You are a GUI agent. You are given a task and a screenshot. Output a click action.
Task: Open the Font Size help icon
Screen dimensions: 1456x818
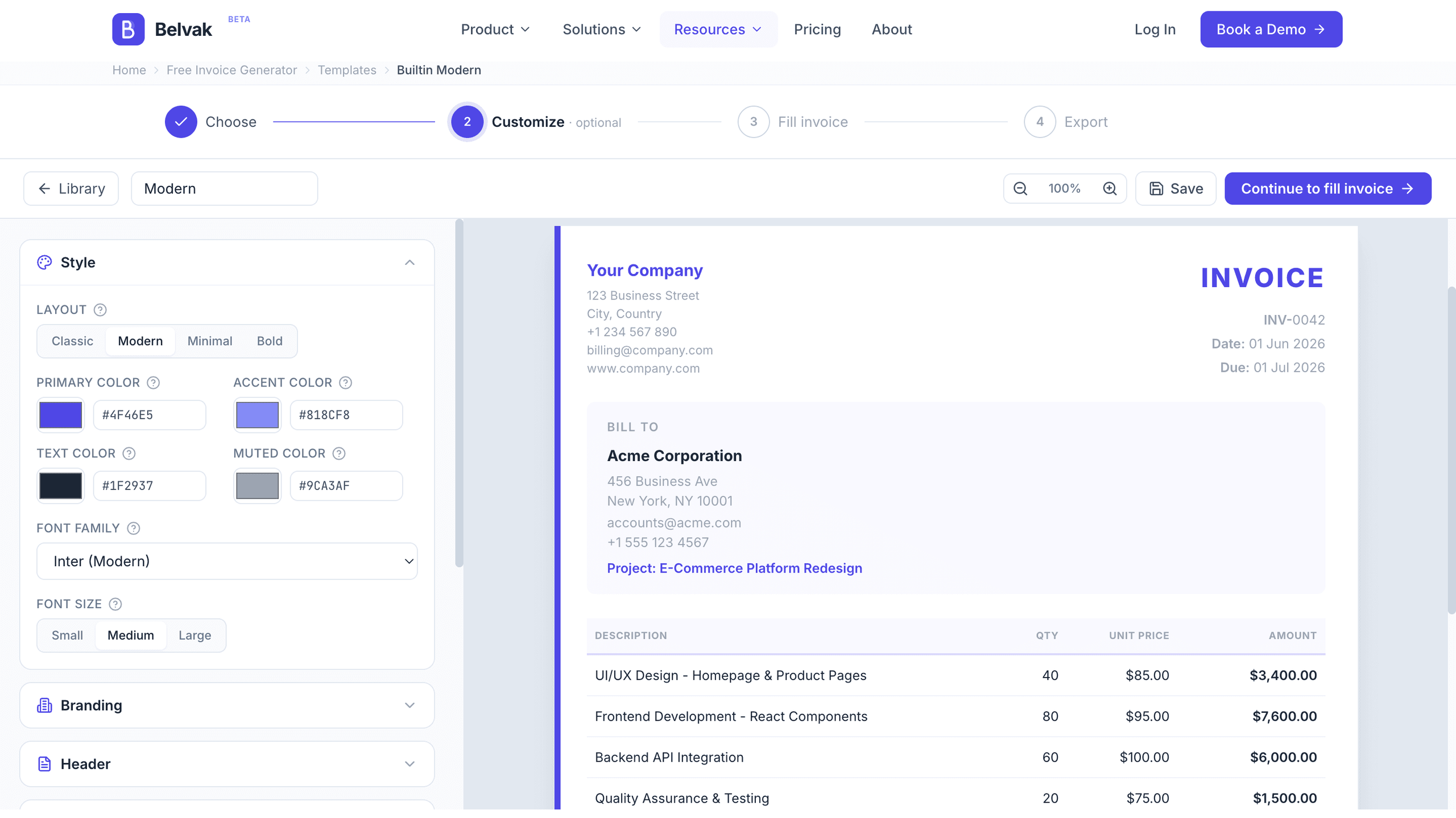[x=115, y=604]
